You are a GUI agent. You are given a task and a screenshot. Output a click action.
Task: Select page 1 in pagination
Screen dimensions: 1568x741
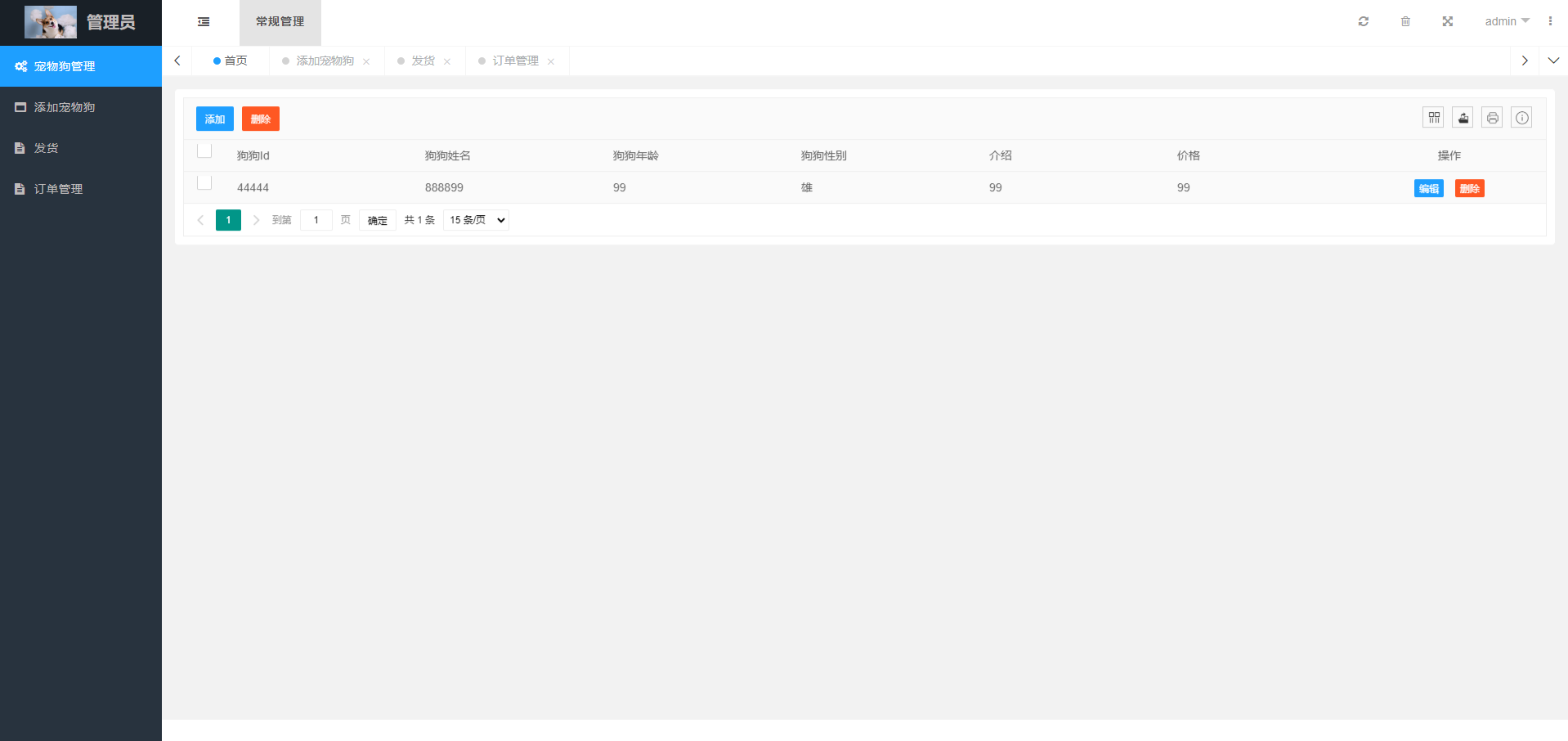228,220
